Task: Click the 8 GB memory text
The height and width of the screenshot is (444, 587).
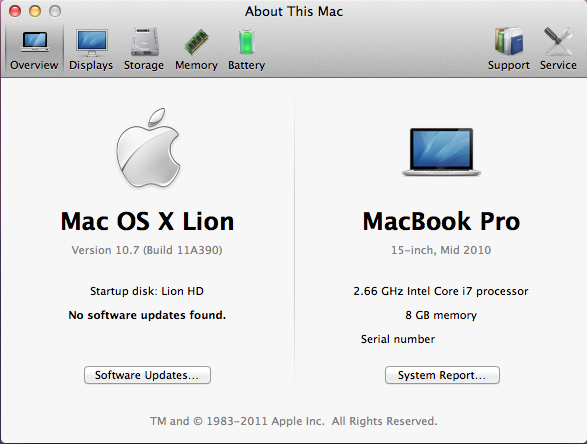Action: point(441,315)
